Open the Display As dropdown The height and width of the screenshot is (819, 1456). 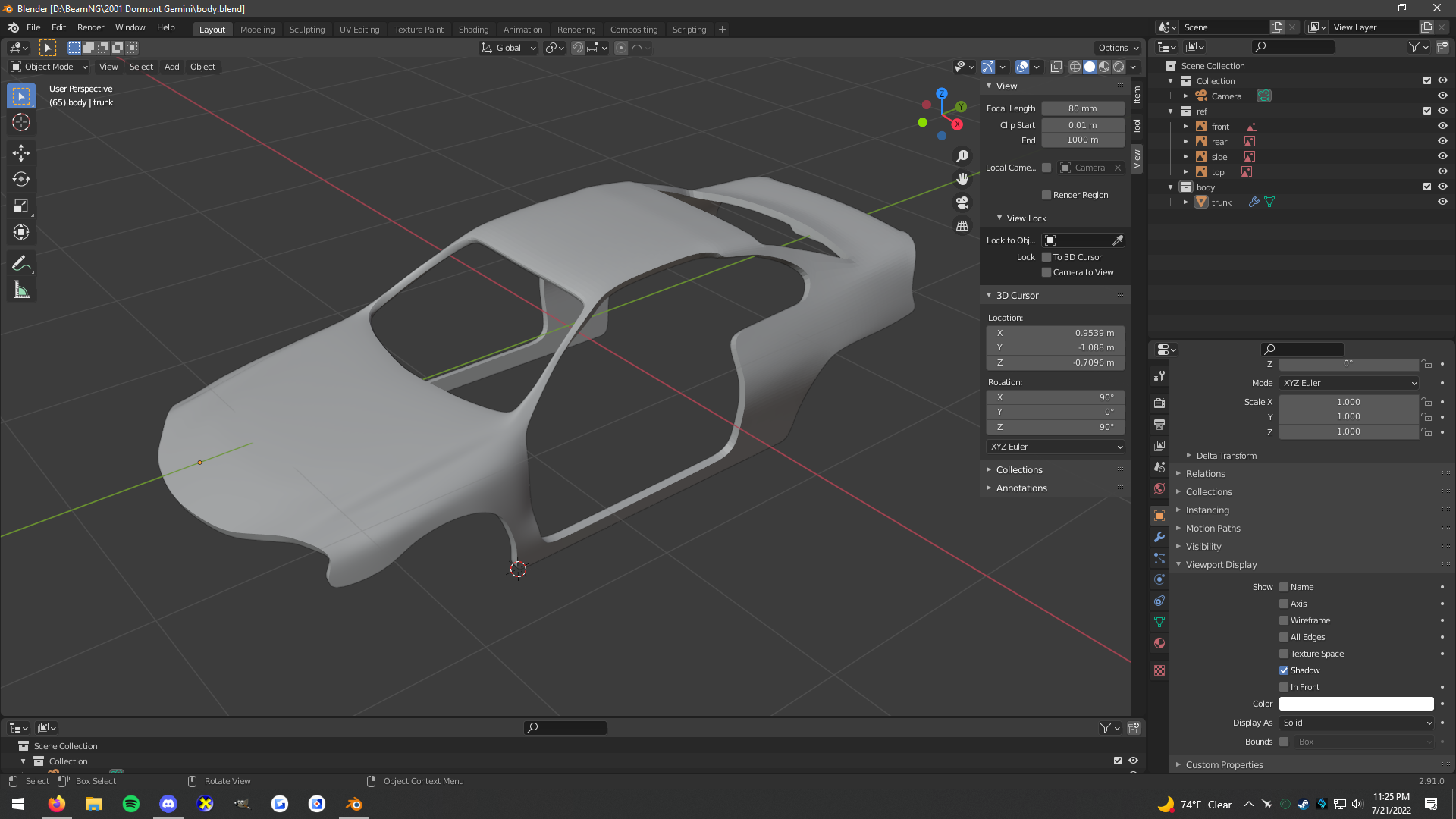click(1357, 723)
